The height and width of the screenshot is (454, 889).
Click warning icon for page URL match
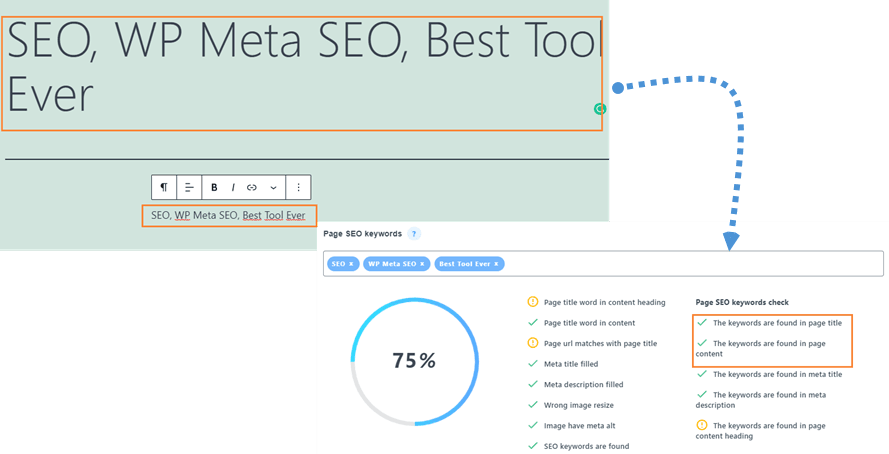[533, 343]
